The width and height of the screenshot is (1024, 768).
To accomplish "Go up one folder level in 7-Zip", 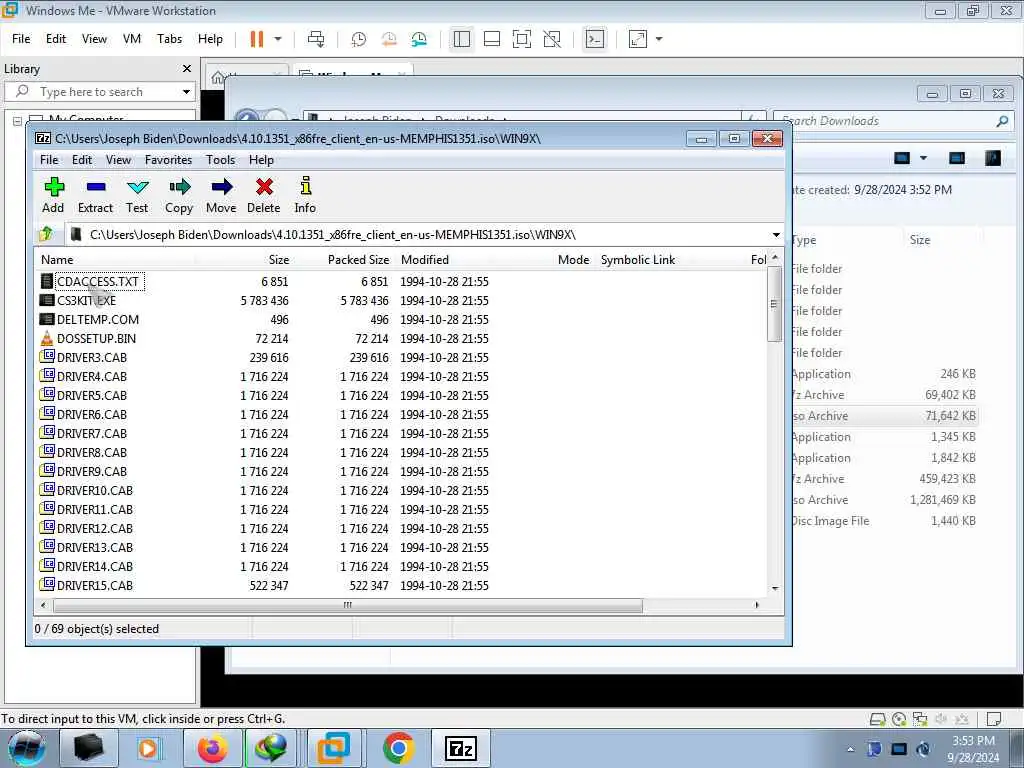I will tap(46, 234).
